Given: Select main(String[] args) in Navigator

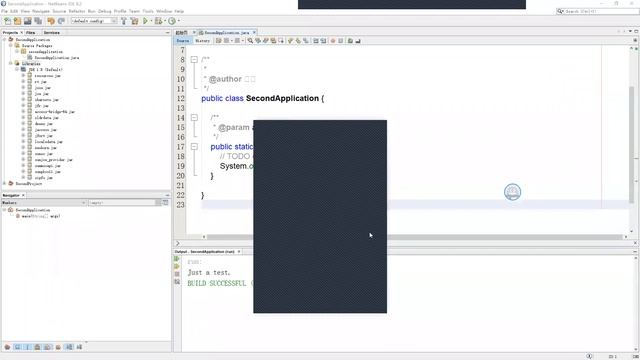Looking at the screenshot, I should click(41, 216).
